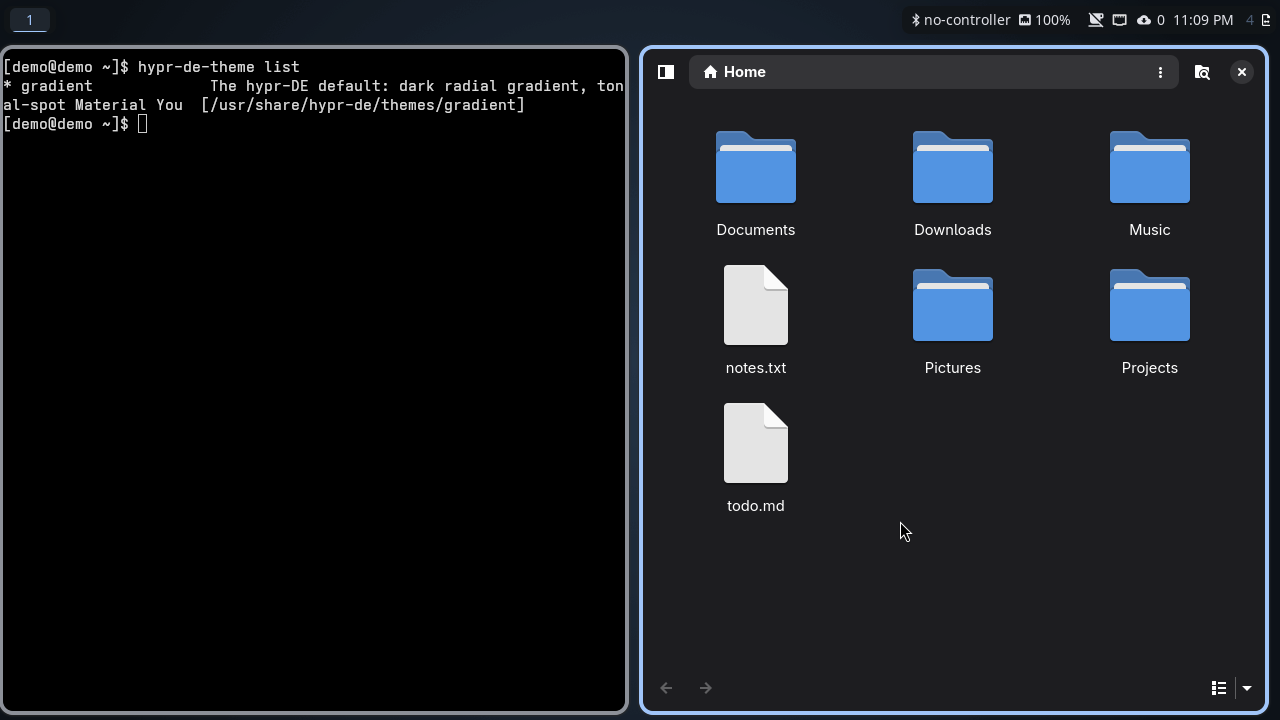Switch to list view

1219,688
